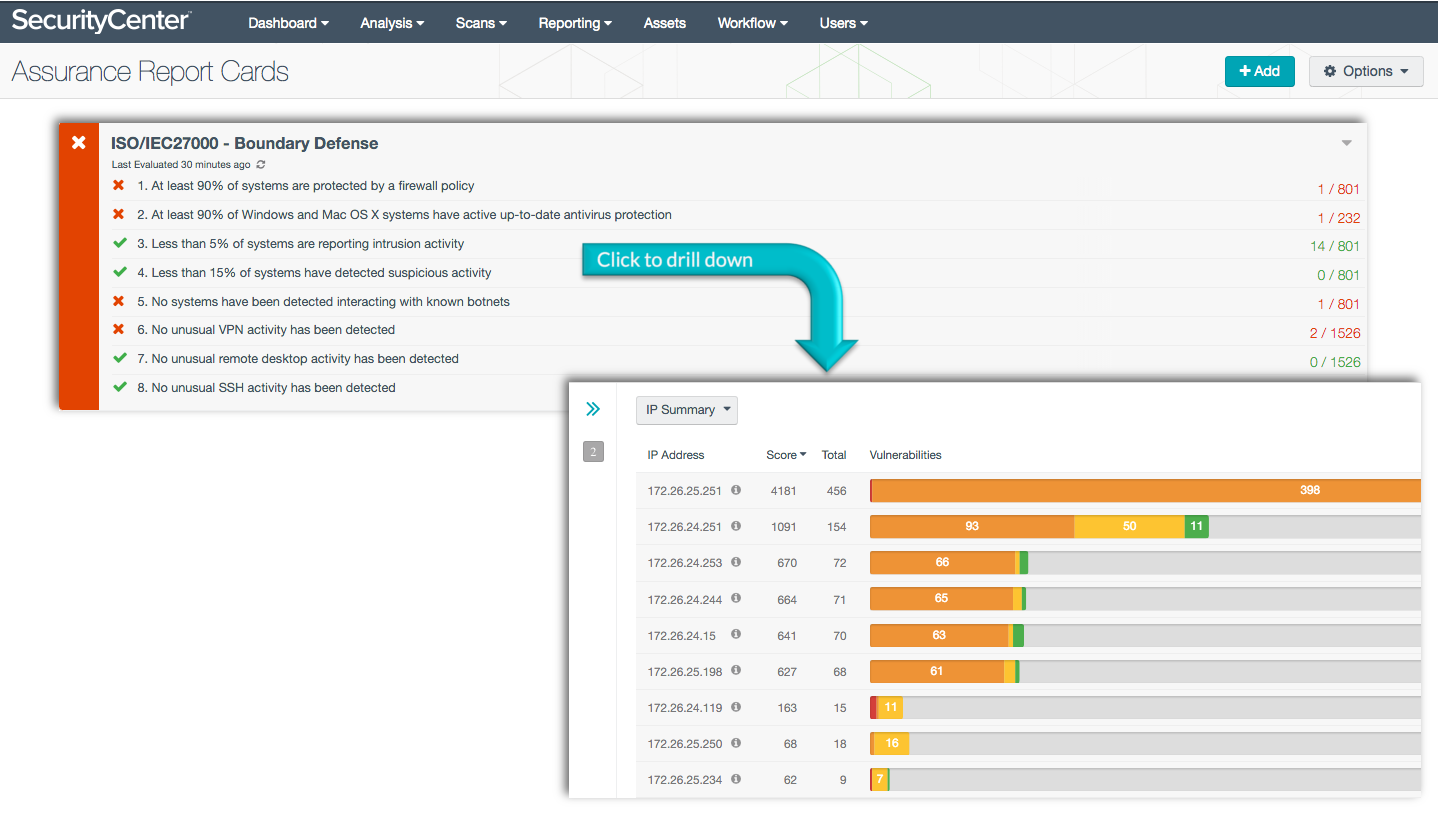Click the info icon beside 172.26.24.119
The width and height of the screenshot is (1440, 821).
736,706
